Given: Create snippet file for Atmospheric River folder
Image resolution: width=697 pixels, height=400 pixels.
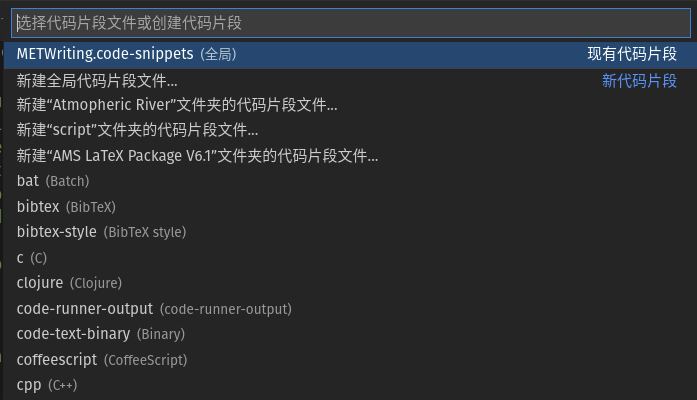Looking at the screenshot, I should 177,105.
